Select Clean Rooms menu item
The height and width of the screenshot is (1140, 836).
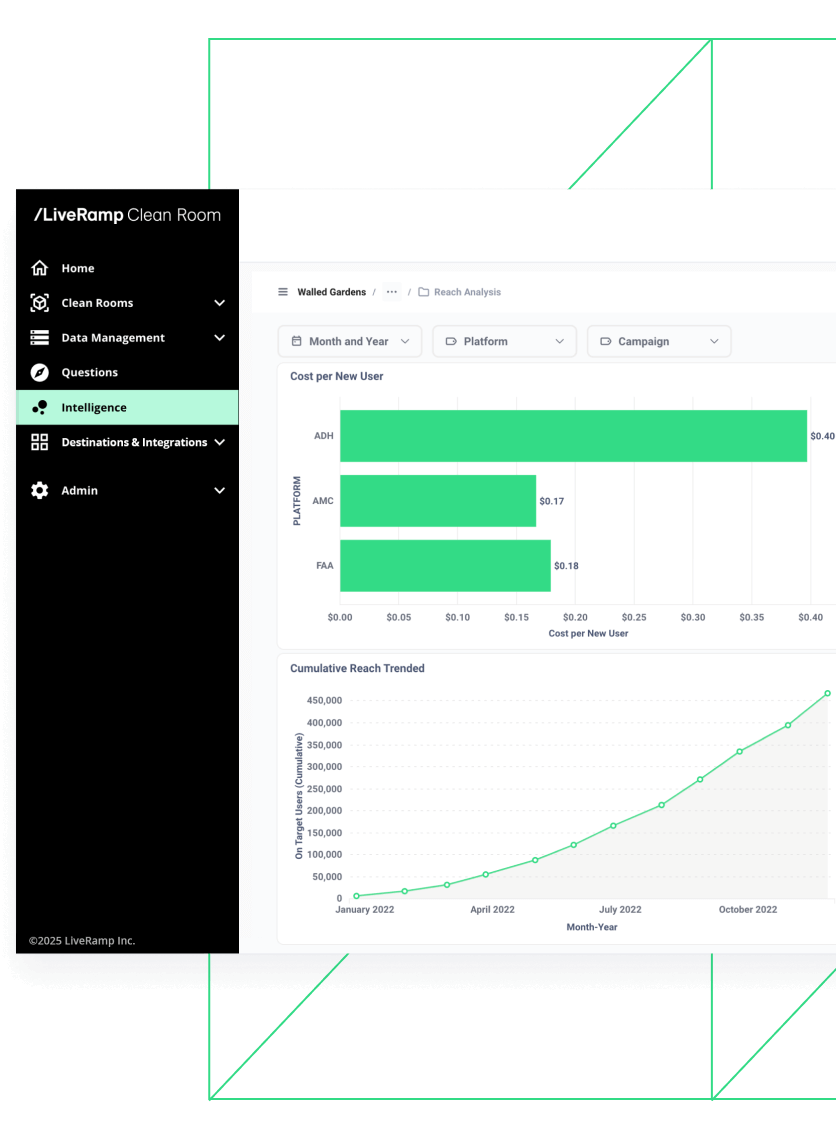127,303
